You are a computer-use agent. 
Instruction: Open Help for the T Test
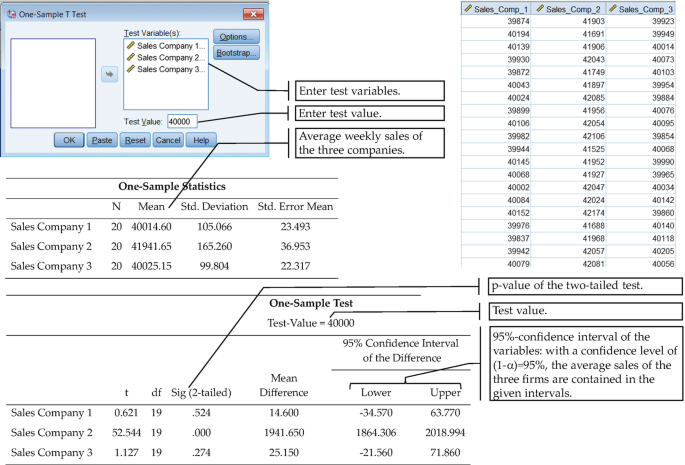point(200,141)
